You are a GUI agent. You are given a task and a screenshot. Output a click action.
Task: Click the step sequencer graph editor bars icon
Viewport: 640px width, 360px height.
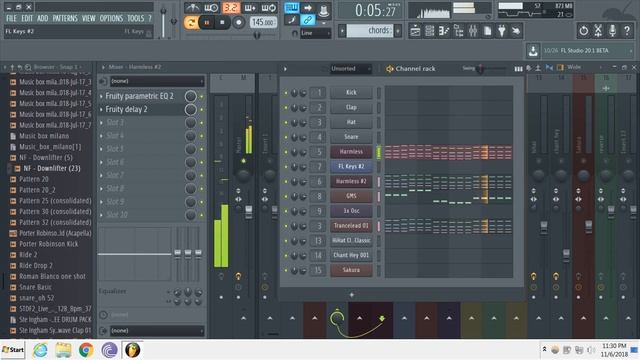[x=518, y=69]
